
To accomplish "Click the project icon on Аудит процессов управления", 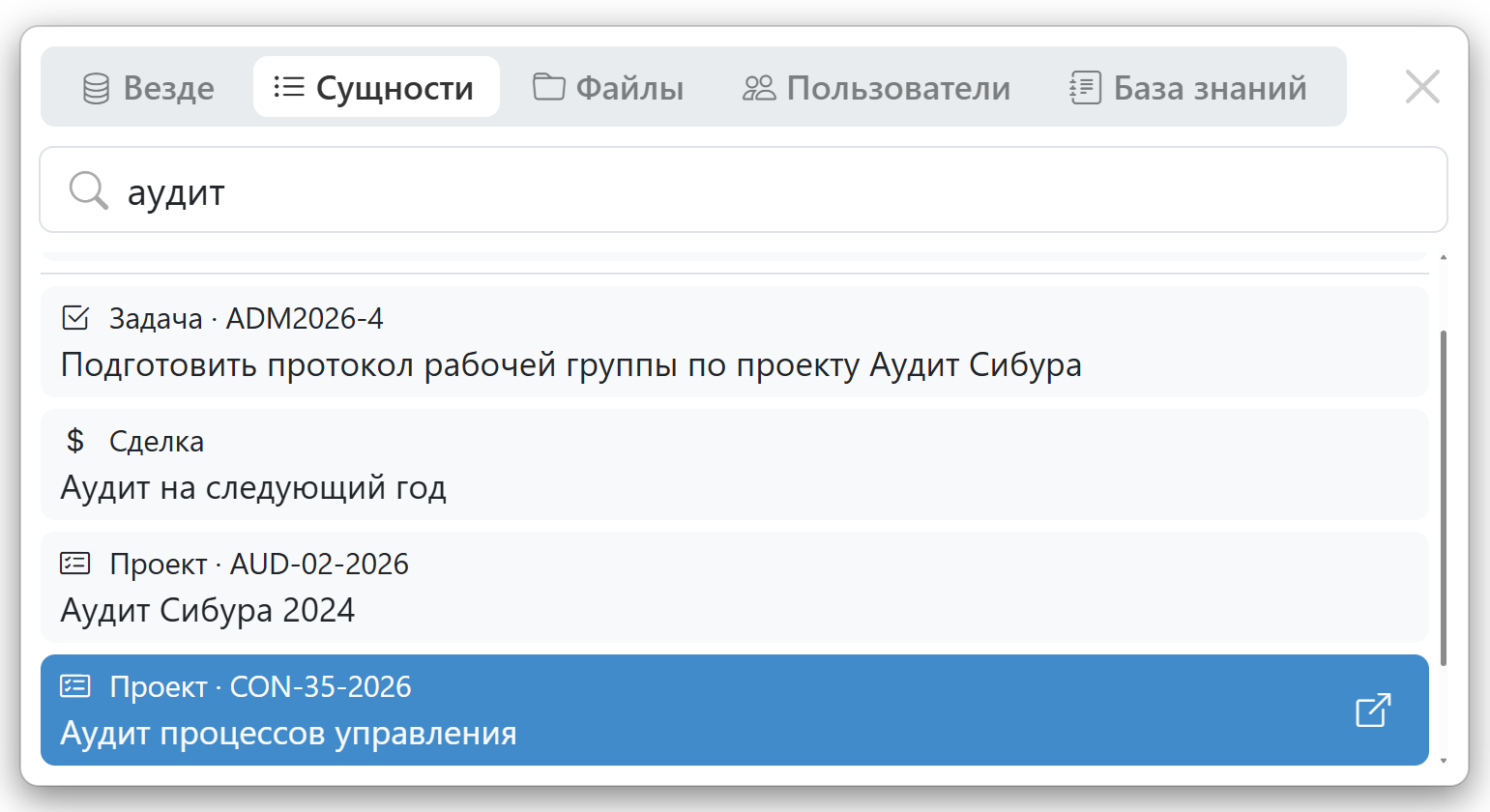I will (76, 686).
